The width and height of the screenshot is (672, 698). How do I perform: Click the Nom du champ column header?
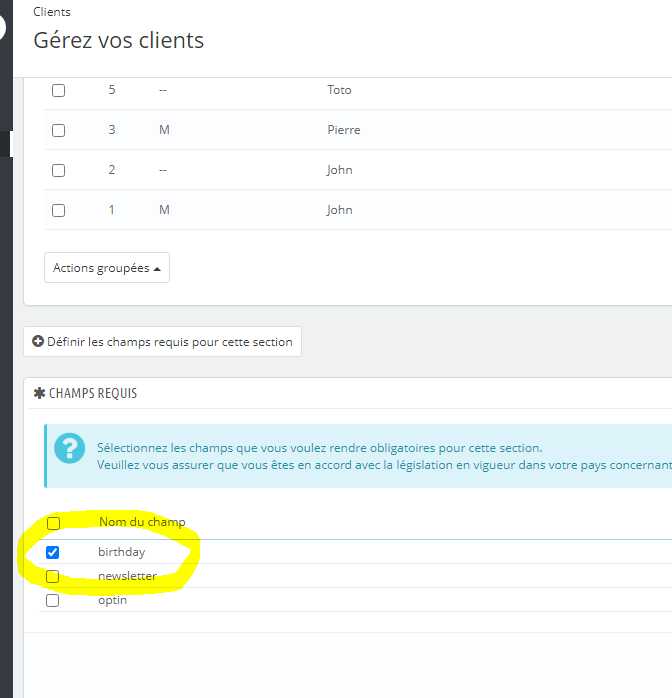pos(142,522)
